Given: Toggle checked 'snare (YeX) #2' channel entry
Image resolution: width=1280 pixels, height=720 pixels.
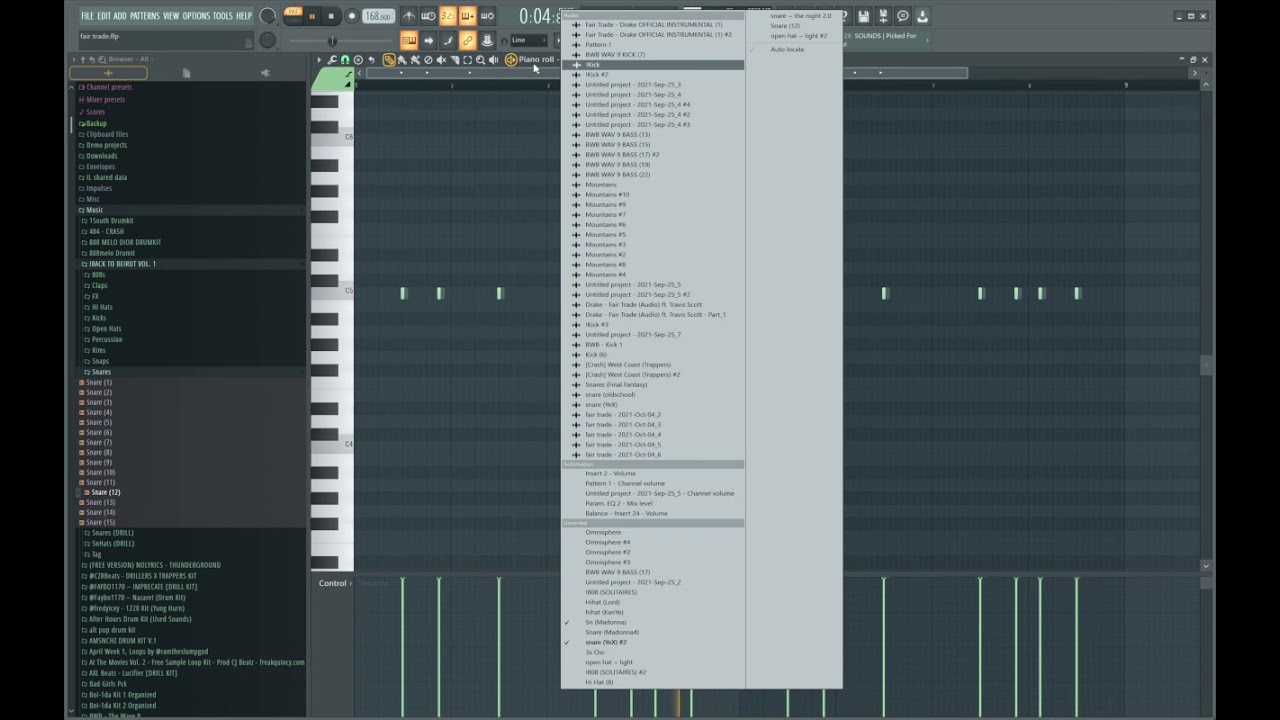Looking at the screenshot, I should (x=606, y=642).
